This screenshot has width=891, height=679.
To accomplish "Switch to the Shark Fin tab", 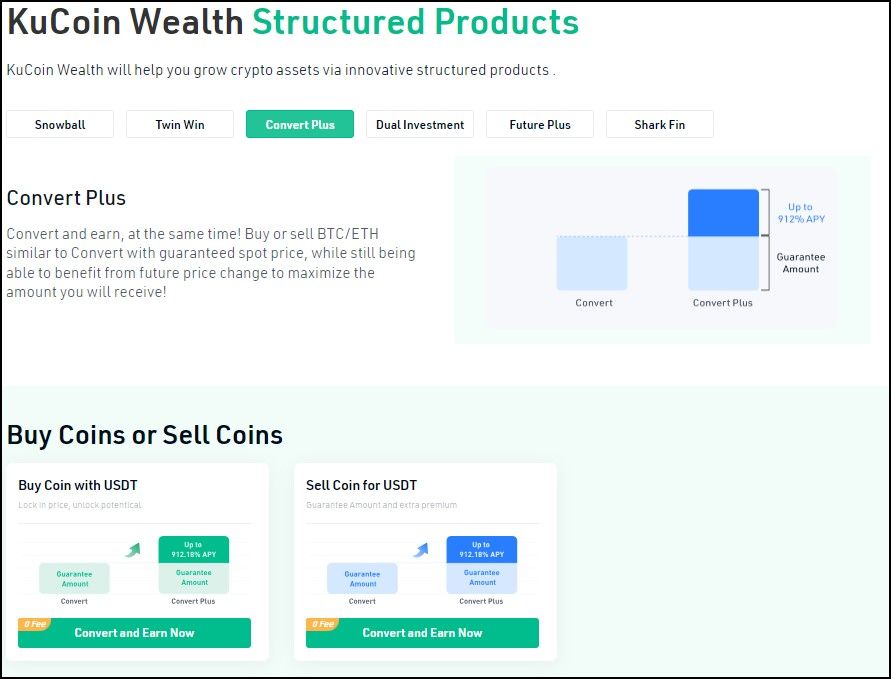I will [660, 125].
